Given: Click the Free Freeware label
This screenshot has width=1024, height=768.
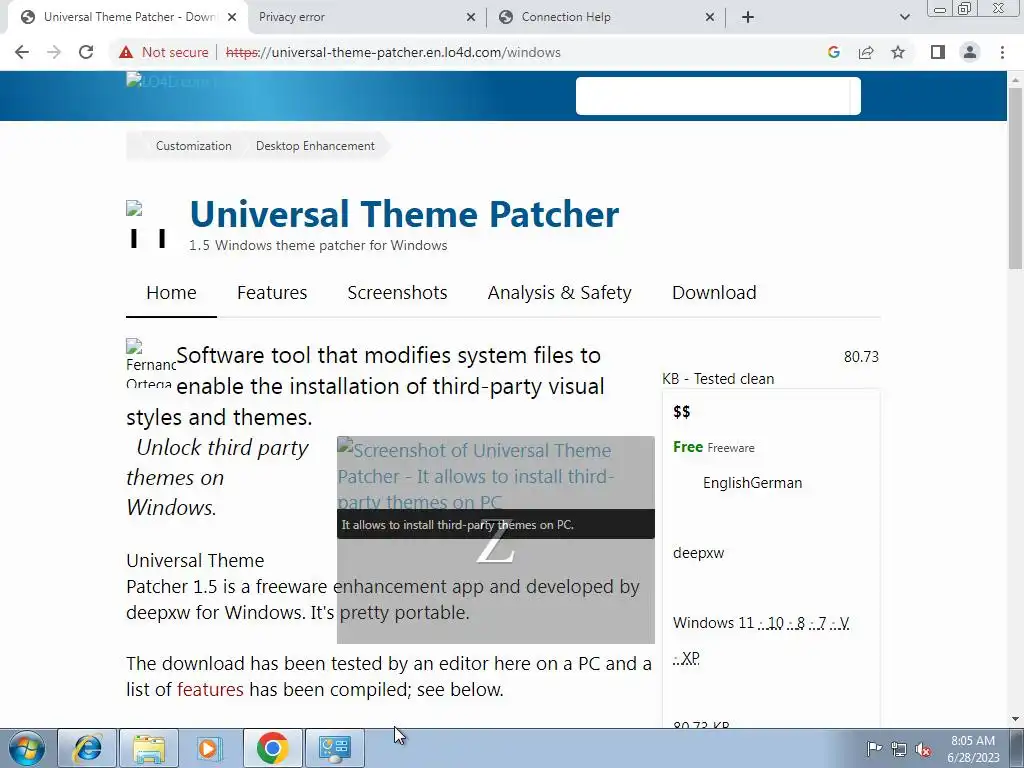Looking at the screenshot, I should (714, 447).
